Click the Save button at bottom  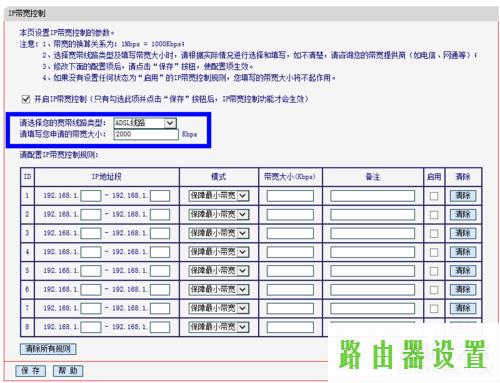coord(30,371)
